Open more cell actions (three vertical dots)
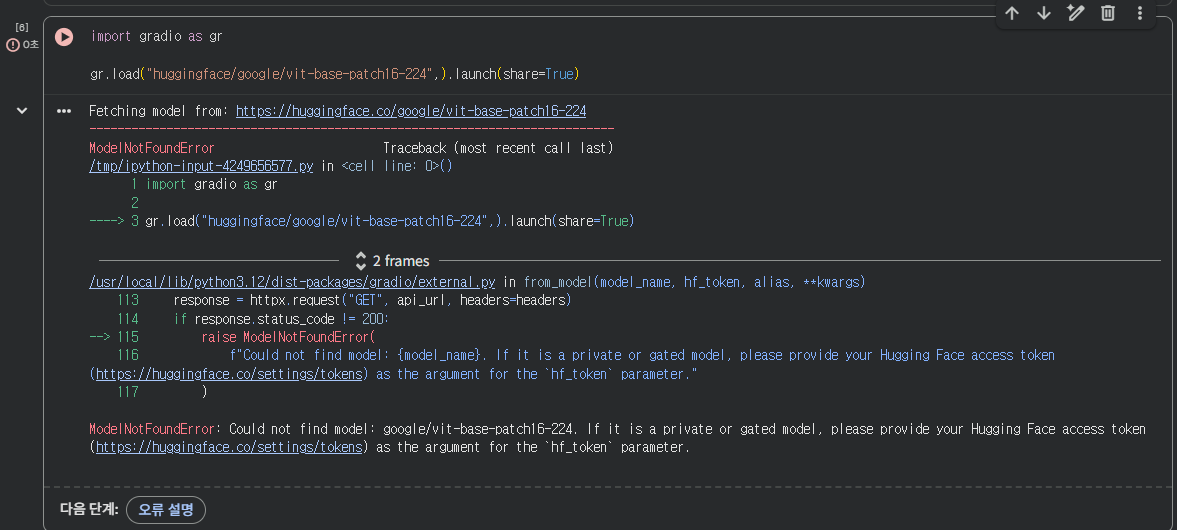The height and width of the screenshot is (530, 1177). 1139,14
